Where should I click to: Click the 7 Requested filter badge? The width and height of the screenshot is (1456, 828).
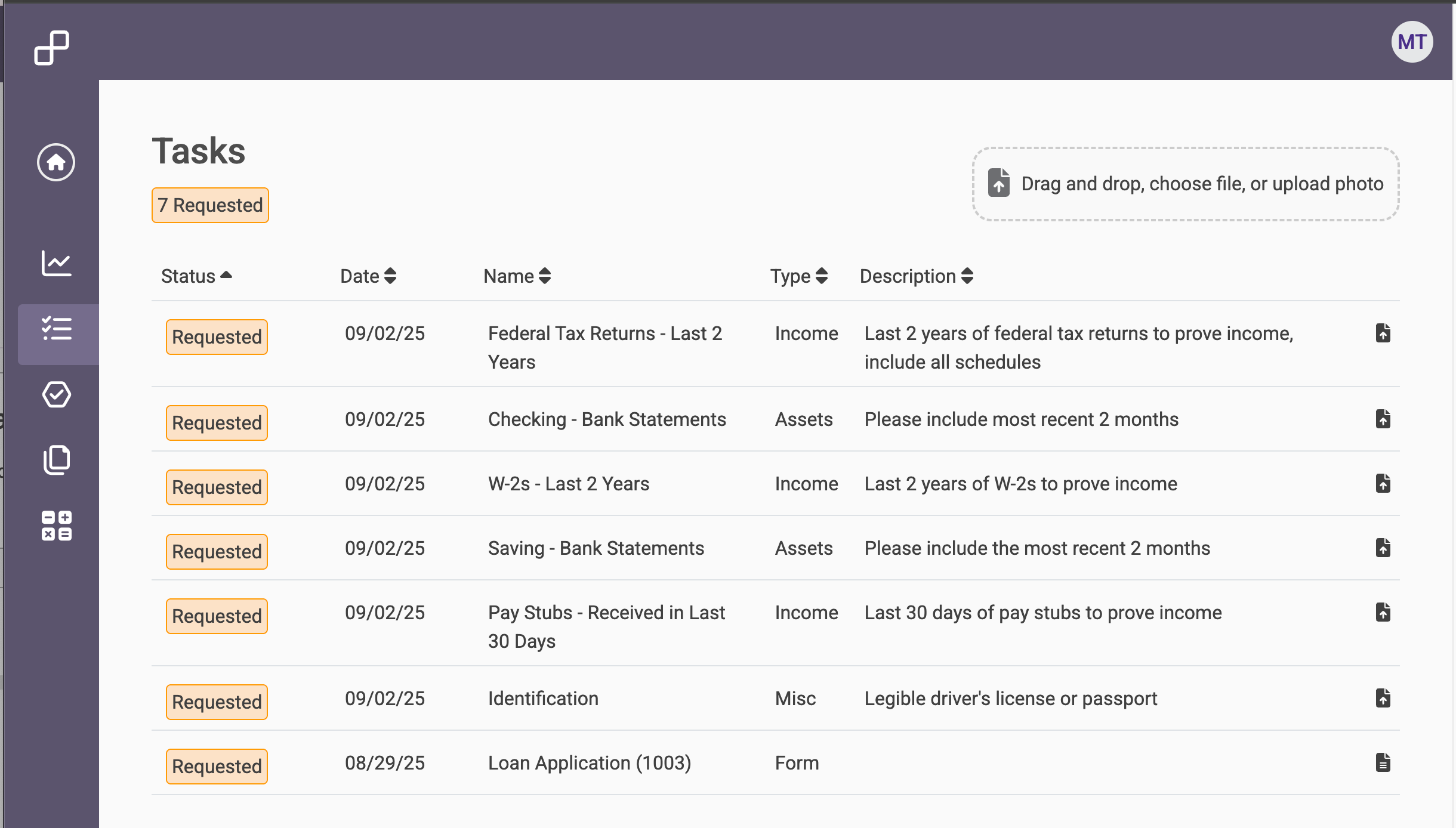coord(210,205)
